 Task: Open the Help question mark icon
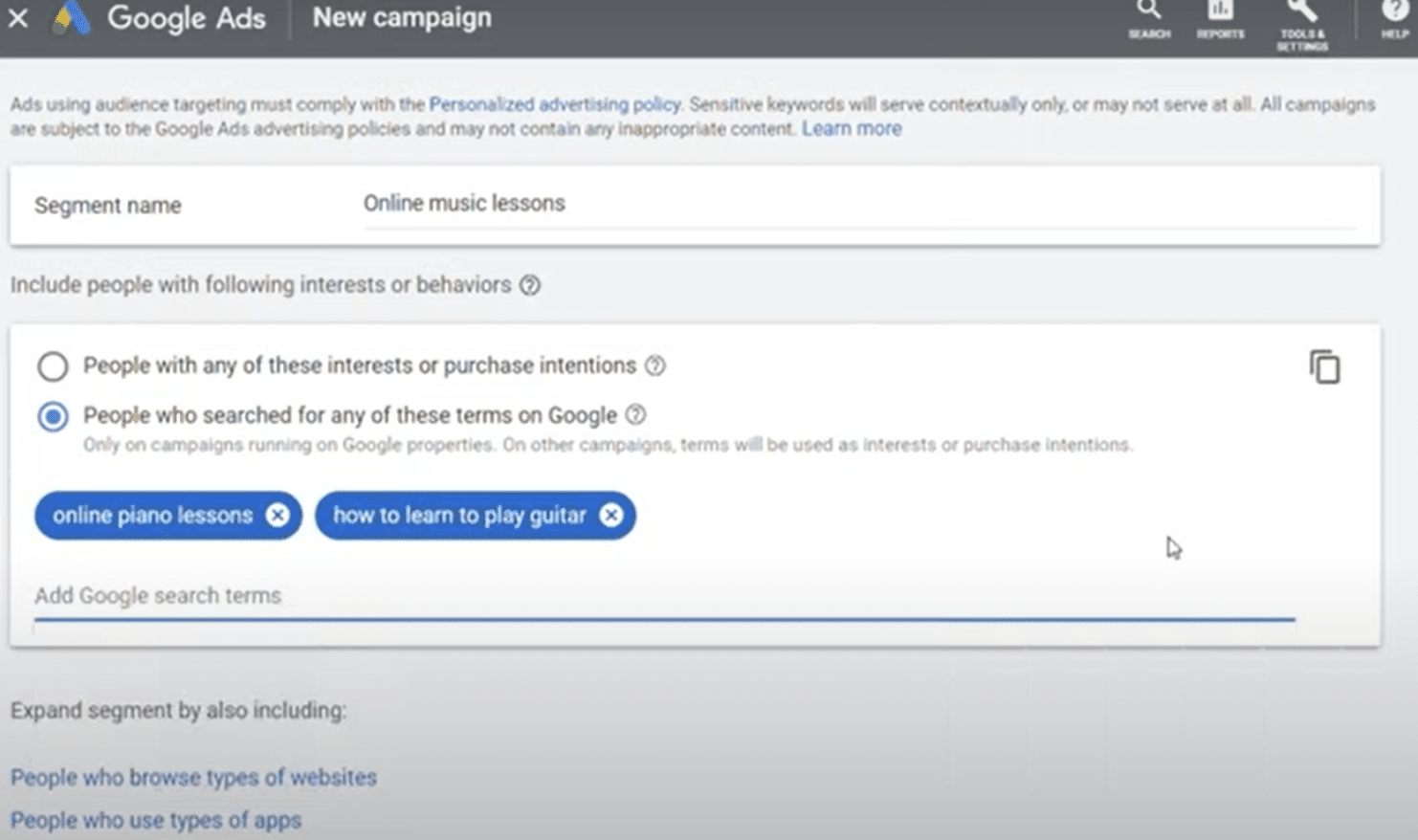point(1394,17)
